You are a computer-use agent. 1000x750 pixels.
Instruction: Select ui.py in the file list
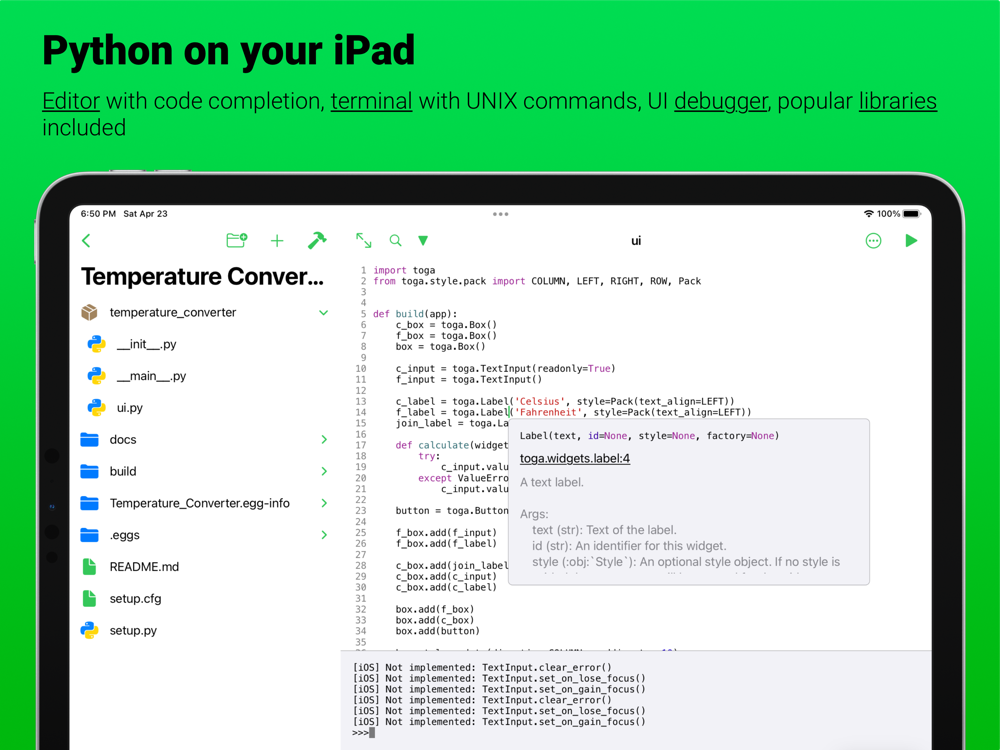(x=129, y=408)
